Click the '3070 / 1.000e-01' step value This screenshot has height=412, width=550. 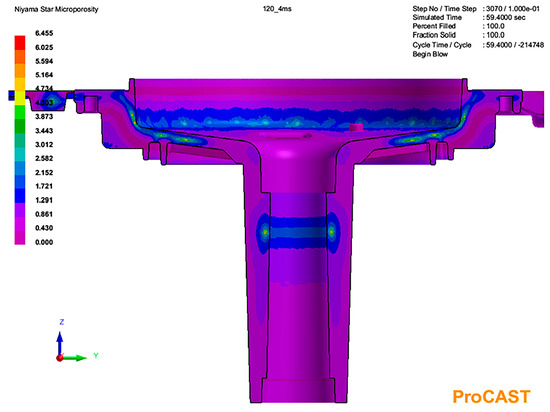coord(512,9)
